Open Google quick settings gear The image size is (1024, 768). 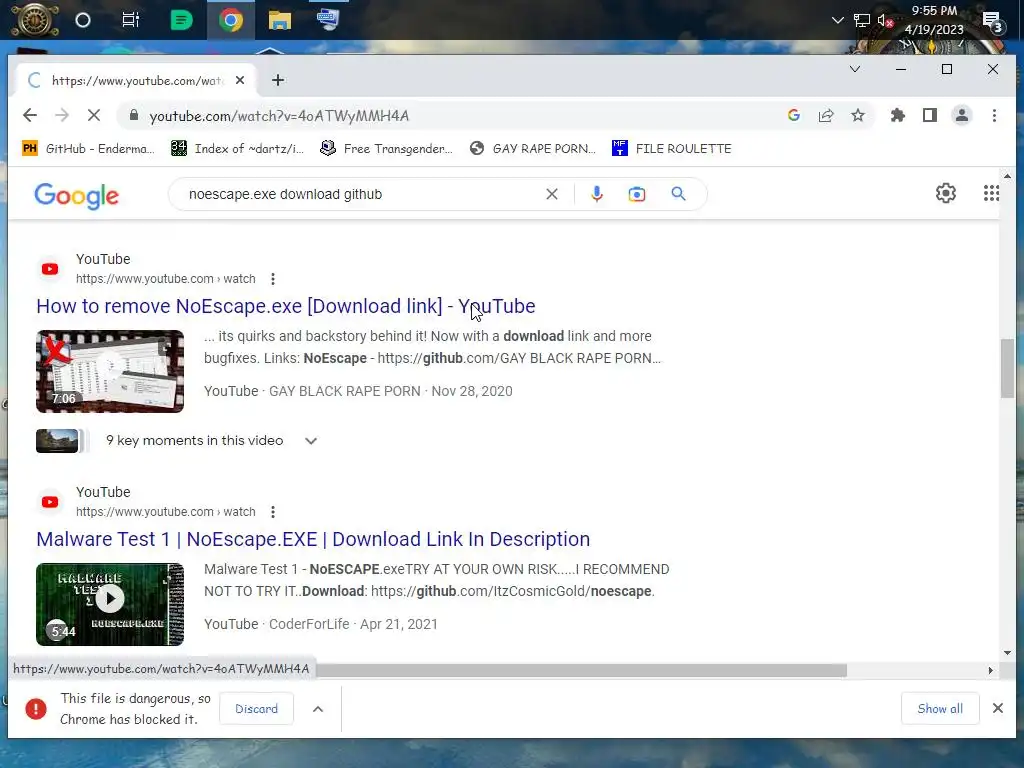click(x=946, y=193)
